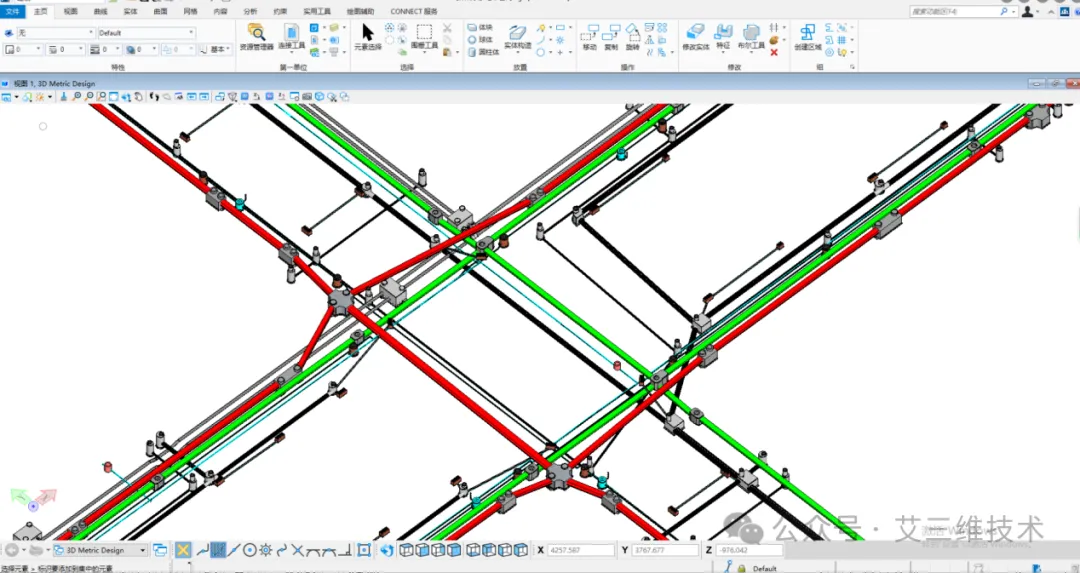
Task: Click the models window icon beside model dropdown
Action: click(x=160, y=550)
